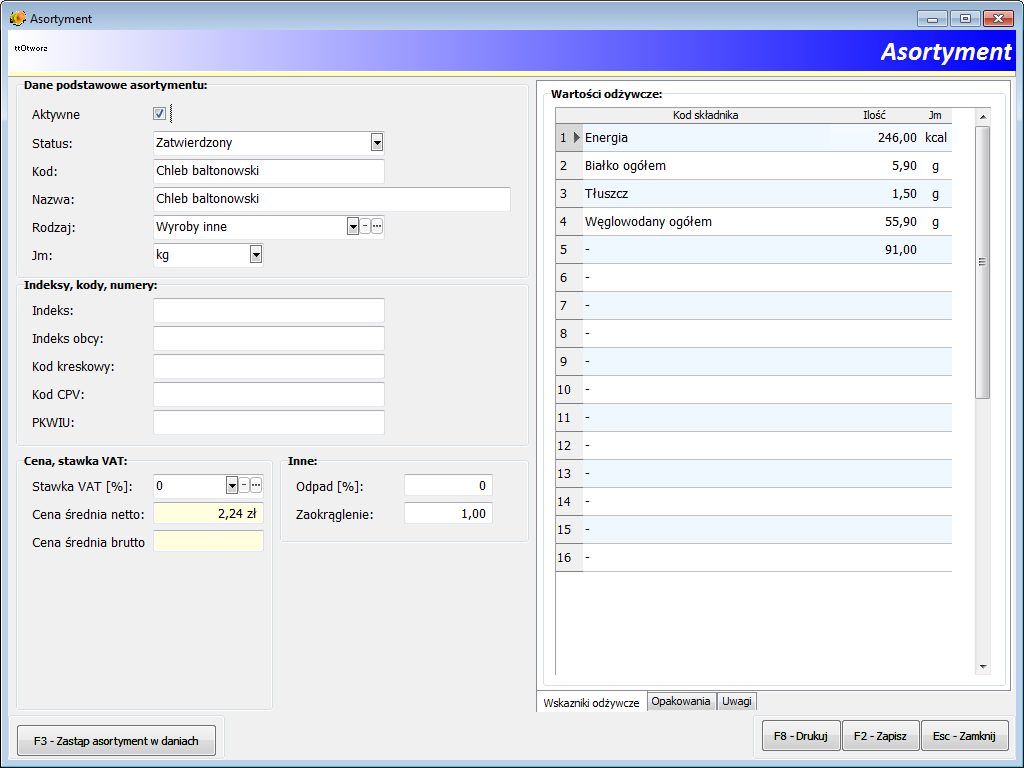Toggle the Aktywne checkbox
This screenshot has width=1024, height=768.
coord(159,114)
